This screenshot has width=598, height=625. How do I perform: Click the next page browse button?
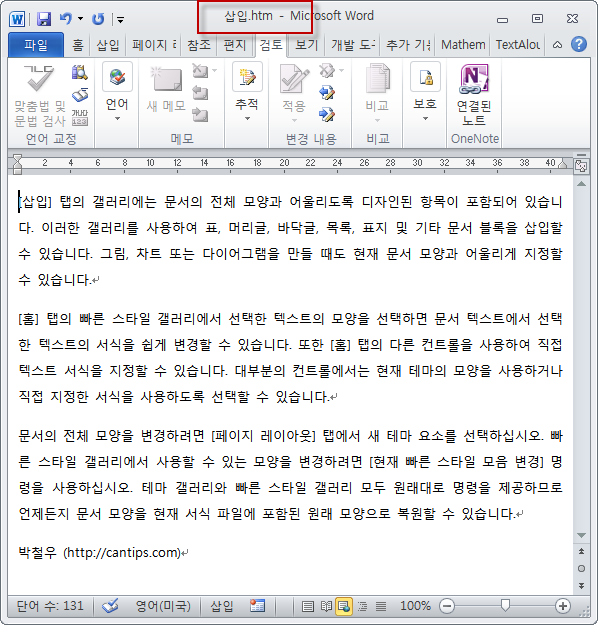(581, 586)
